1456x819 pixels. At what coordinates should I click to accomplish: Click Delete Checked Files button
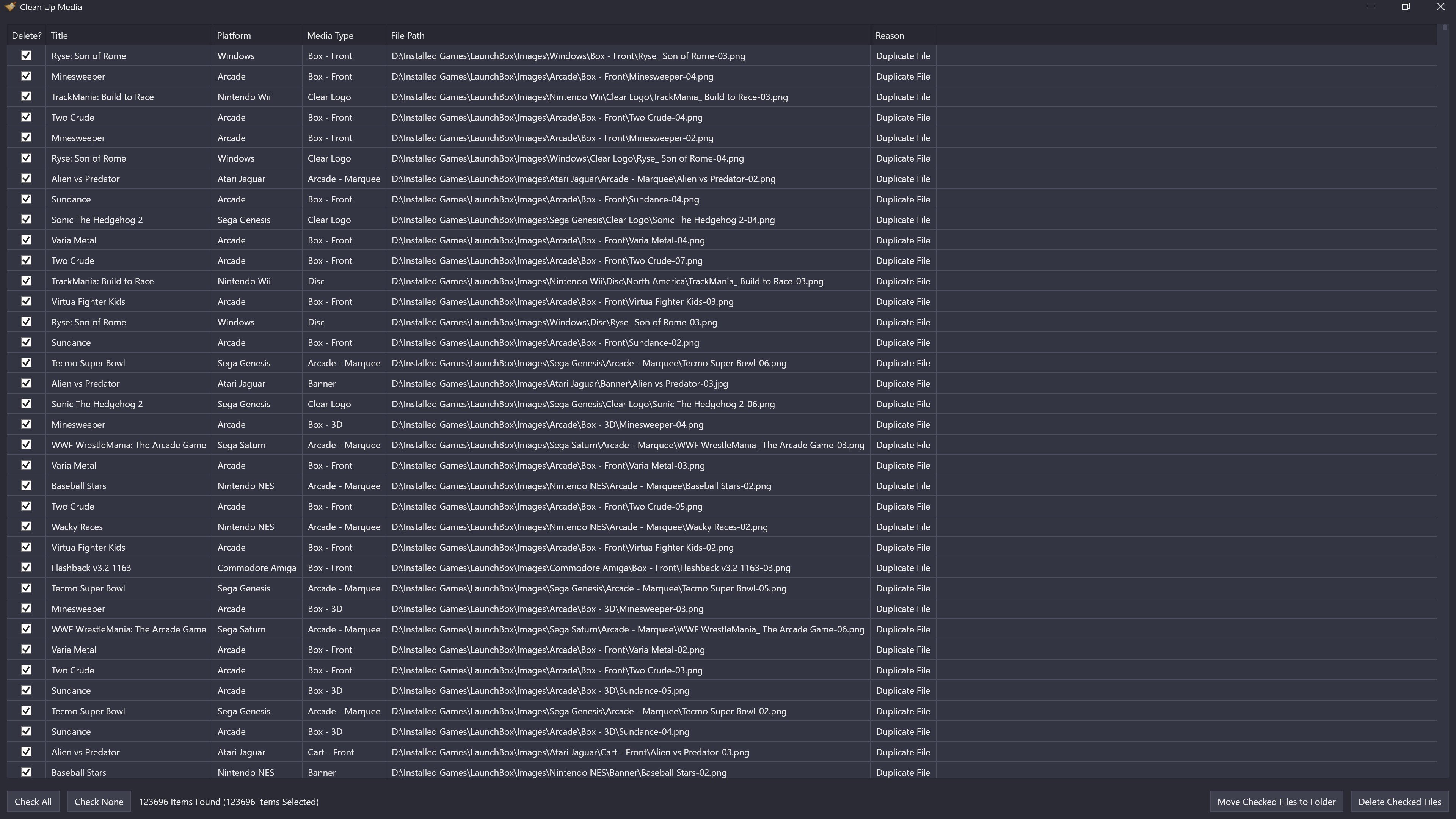1400,802
